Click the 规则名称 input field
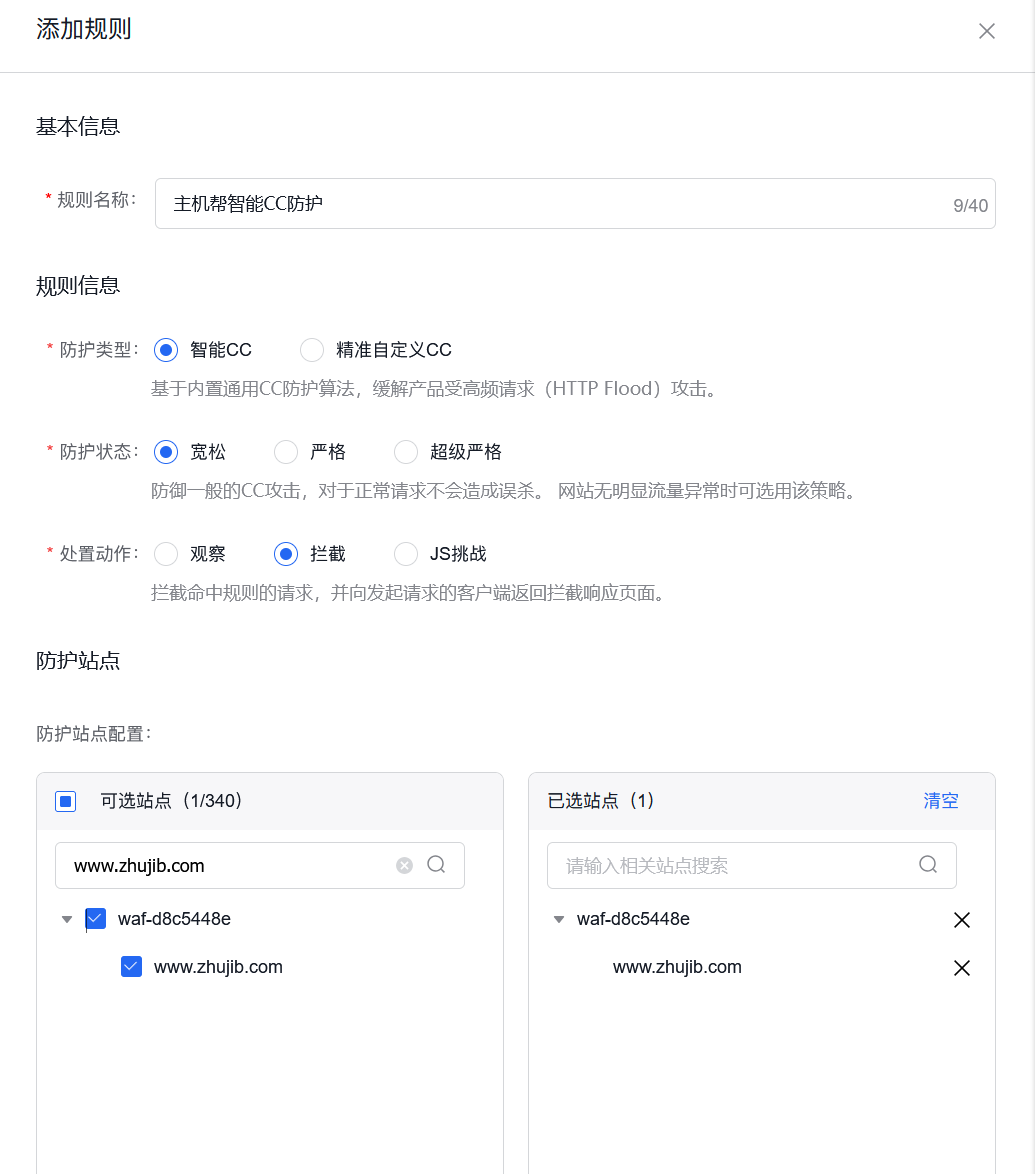The width and height of the screenshot is (1035, 1174). [x=574, y=204]
